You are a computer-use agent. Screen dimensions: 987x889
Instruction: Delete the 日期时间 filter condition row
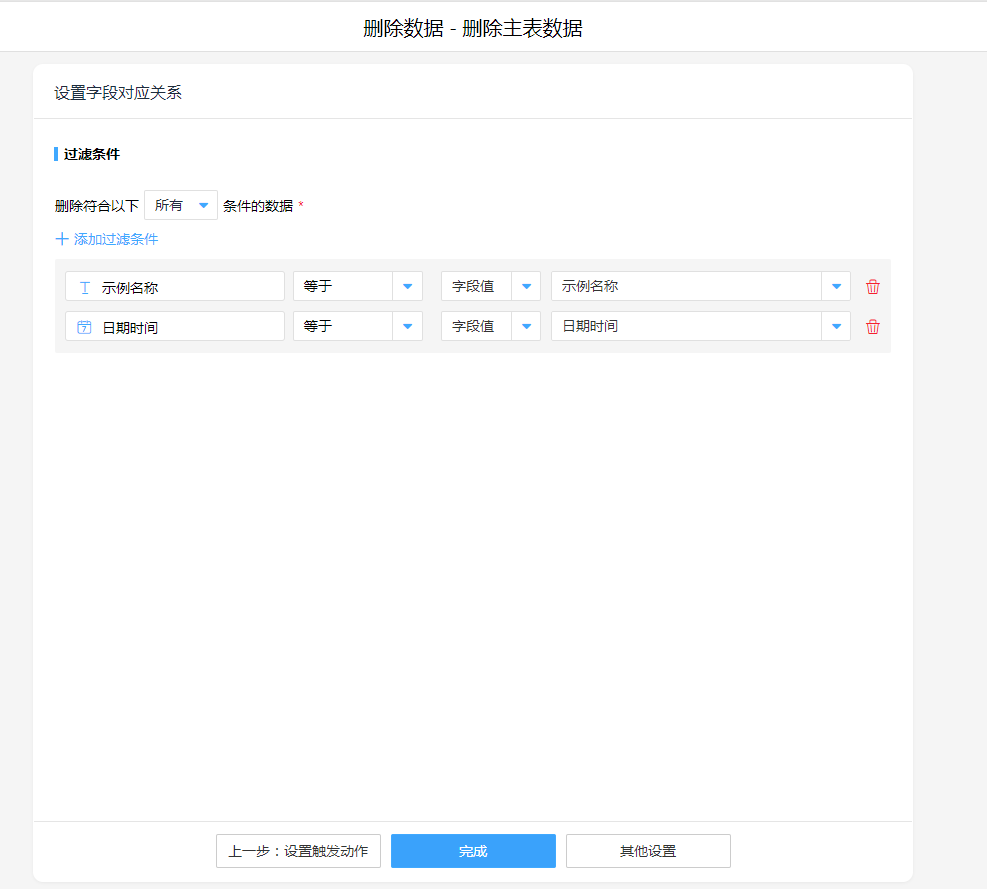[873, 327]
